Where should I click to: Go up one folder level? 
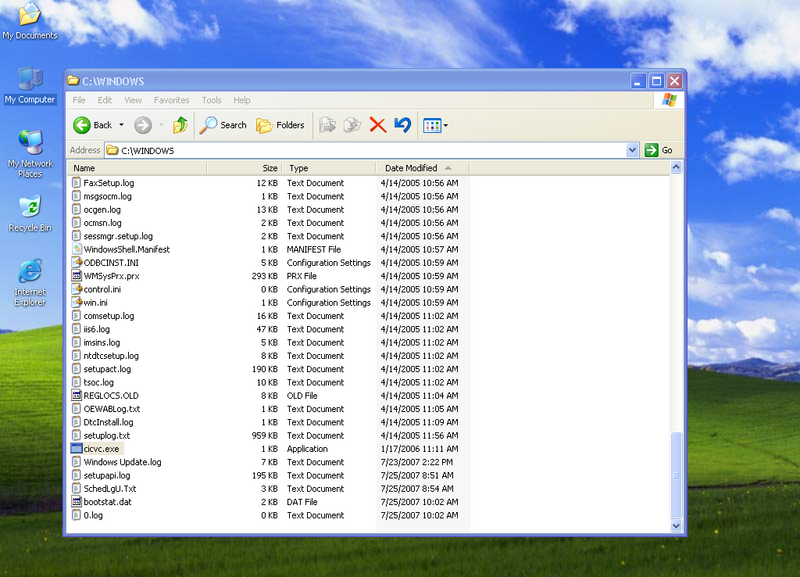coord(180,125)
